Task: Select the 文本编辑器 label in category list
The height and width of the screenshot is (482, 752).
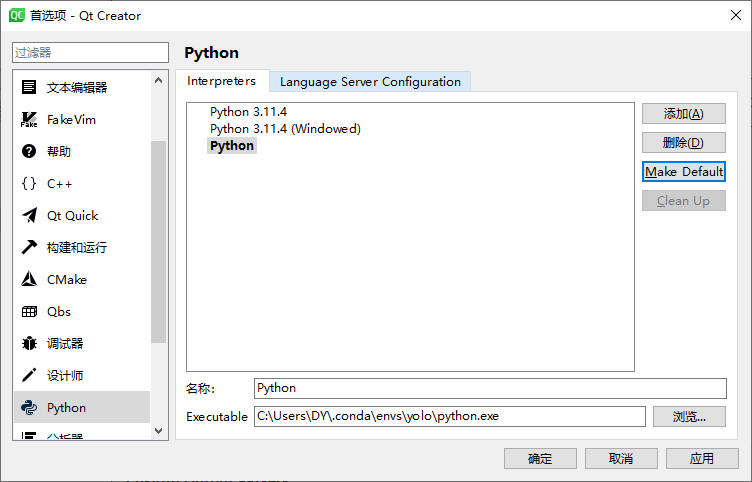Action: (77, 87)
